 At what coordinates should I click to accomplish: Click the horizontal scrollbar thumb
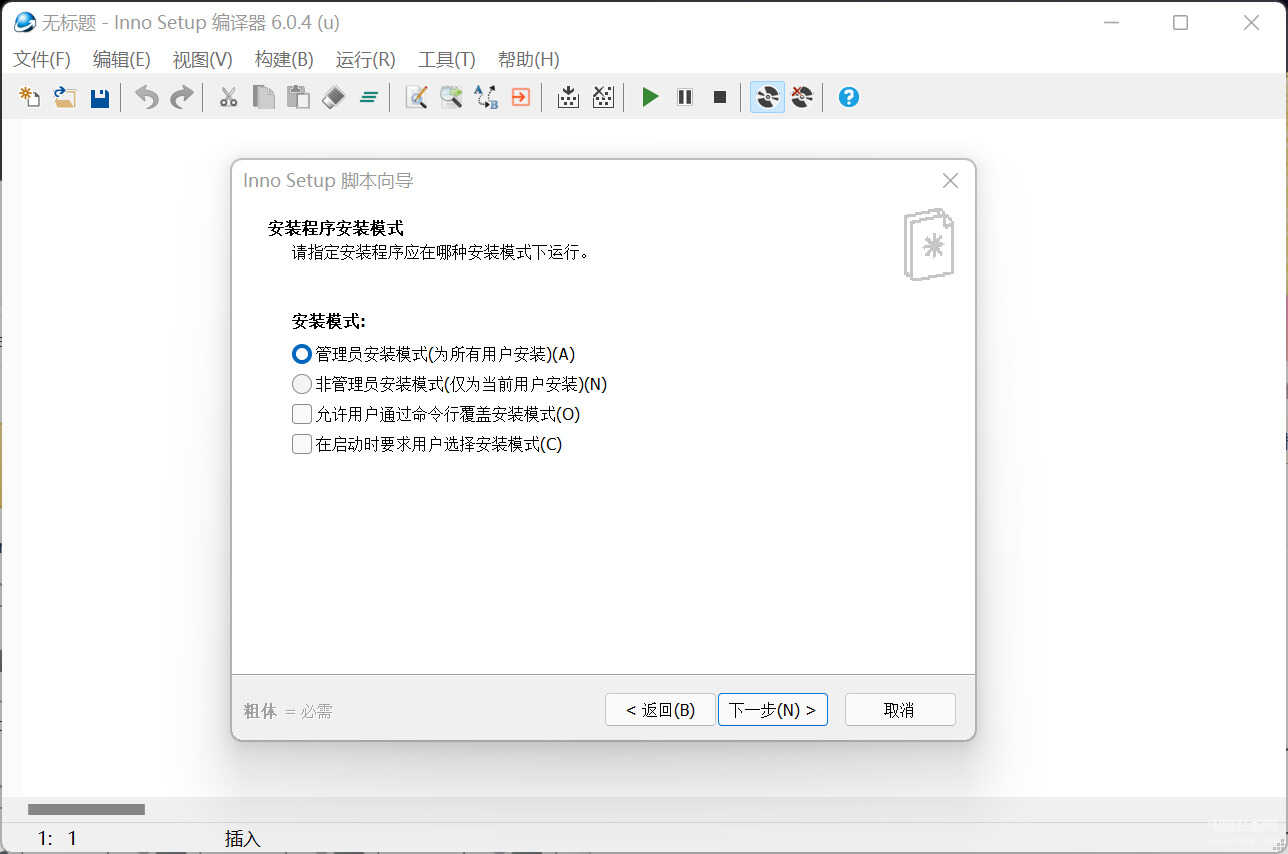86,809
